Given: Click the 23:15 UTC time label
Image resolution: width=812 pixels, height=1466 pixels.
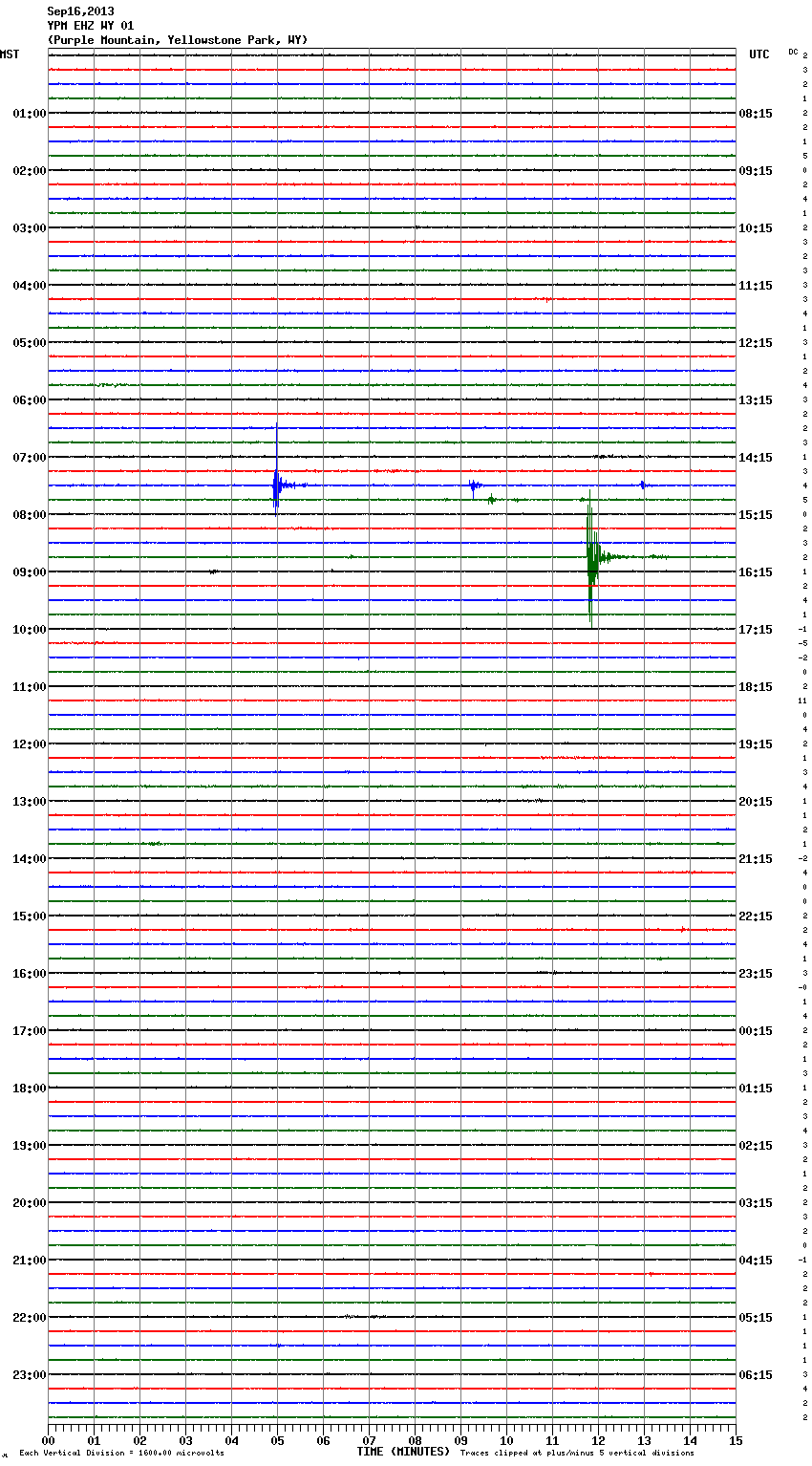Looking at the screenshot, I should (756, 974).
